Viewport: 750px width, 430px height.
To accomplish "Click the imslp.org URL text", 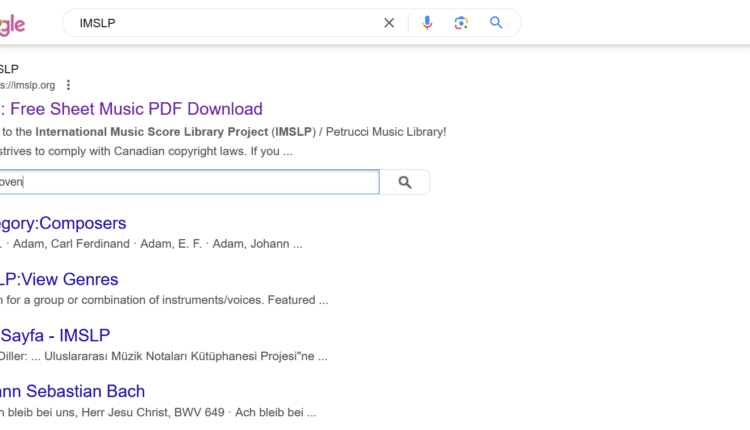I will tap(28, 85).
